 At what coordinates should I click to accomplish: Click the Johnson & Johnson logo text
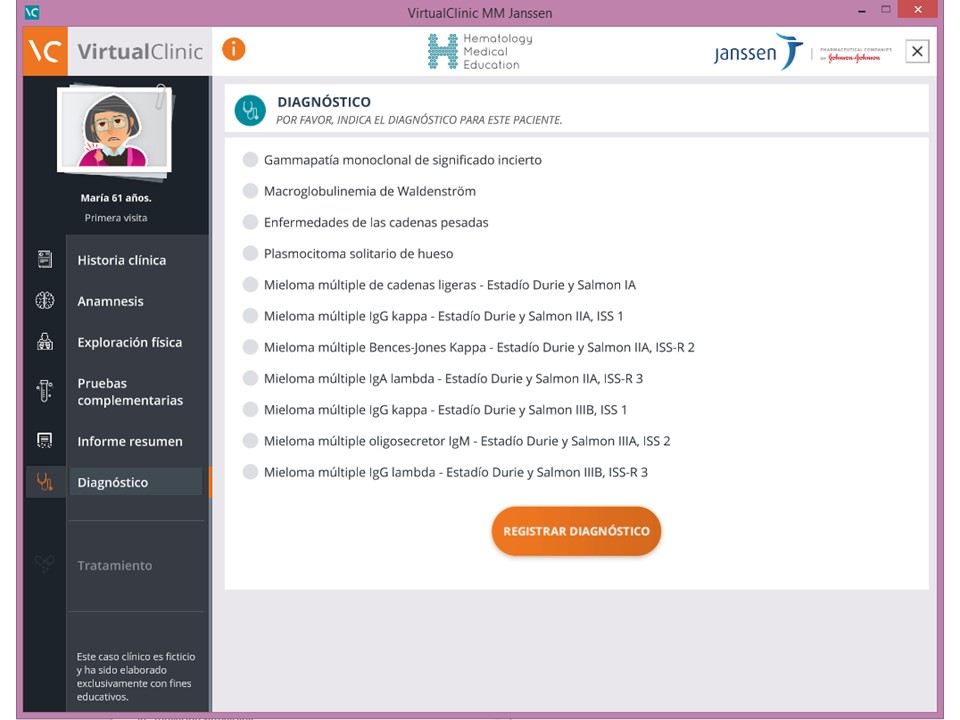(x=855, y=56)
